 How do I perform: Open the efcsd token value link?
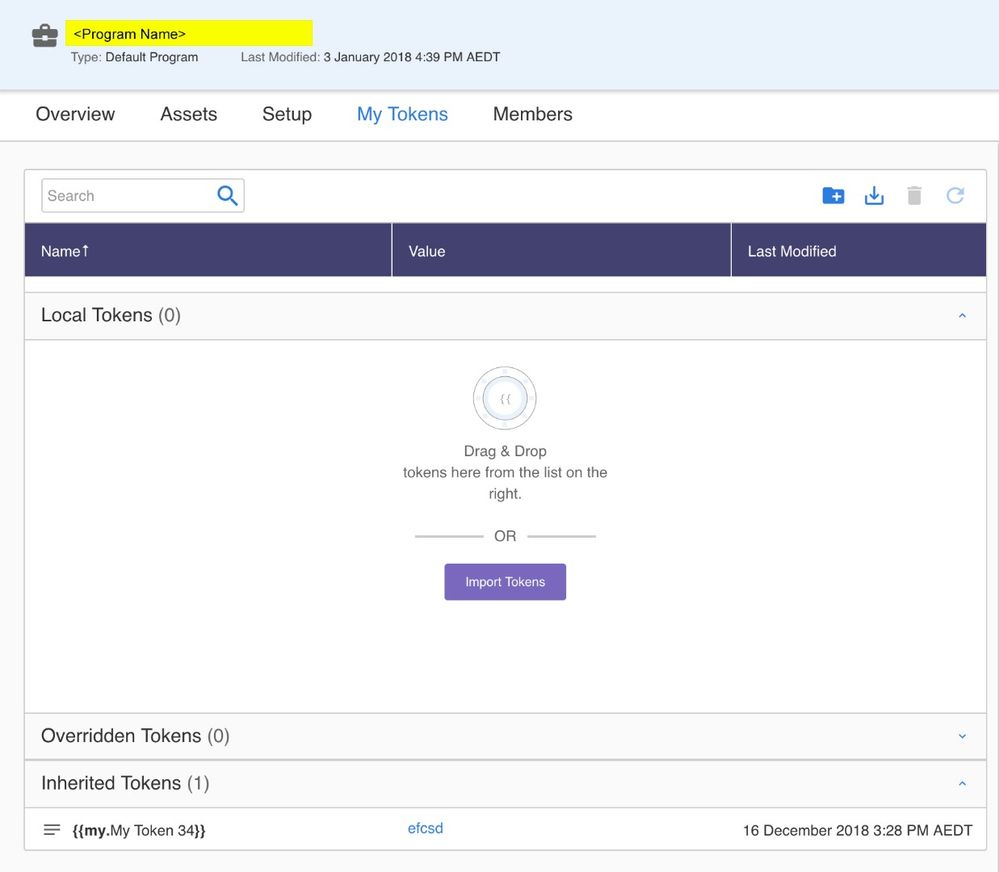[425, 829]
